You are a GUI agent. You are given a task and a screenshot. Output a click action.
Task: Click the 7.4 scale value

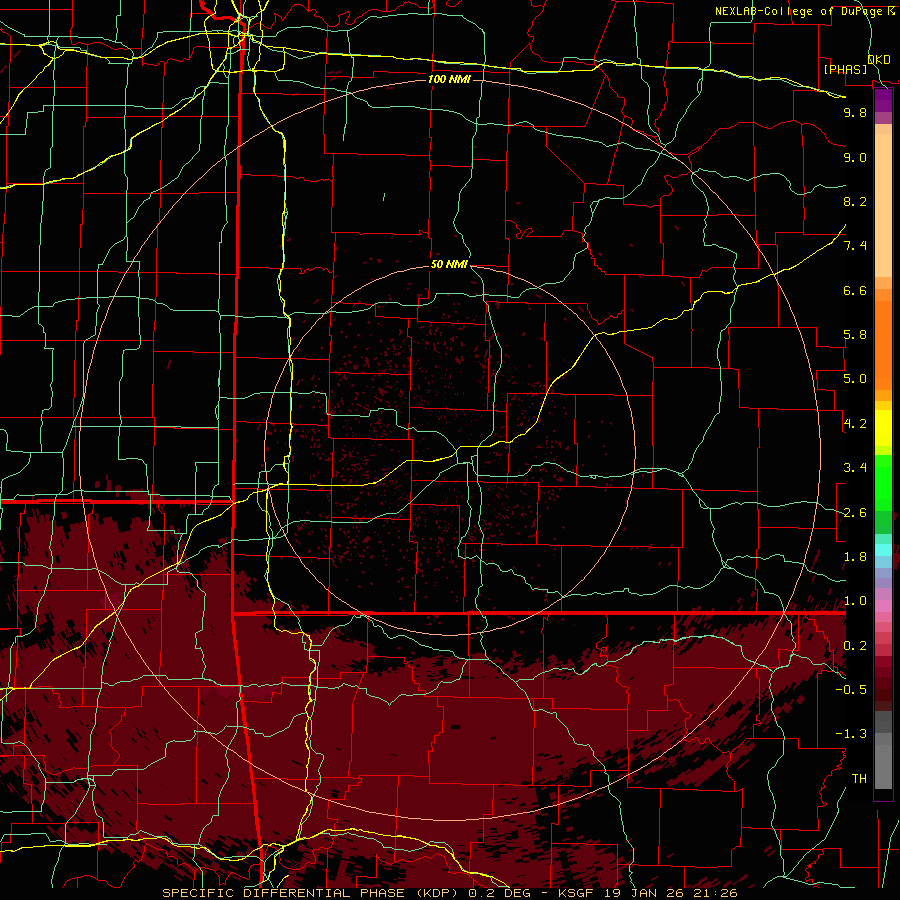coord(855,246)
